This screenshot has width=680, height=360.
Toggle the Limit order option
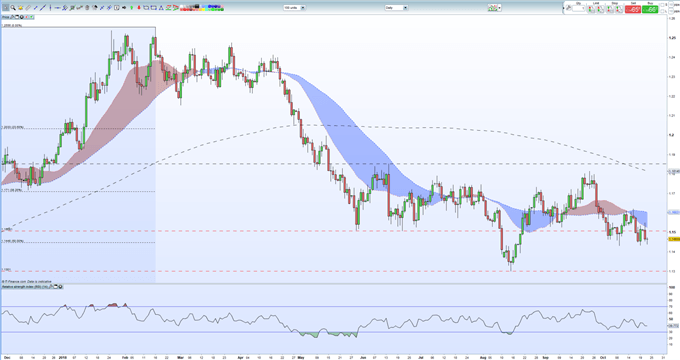tap(596, 8)
